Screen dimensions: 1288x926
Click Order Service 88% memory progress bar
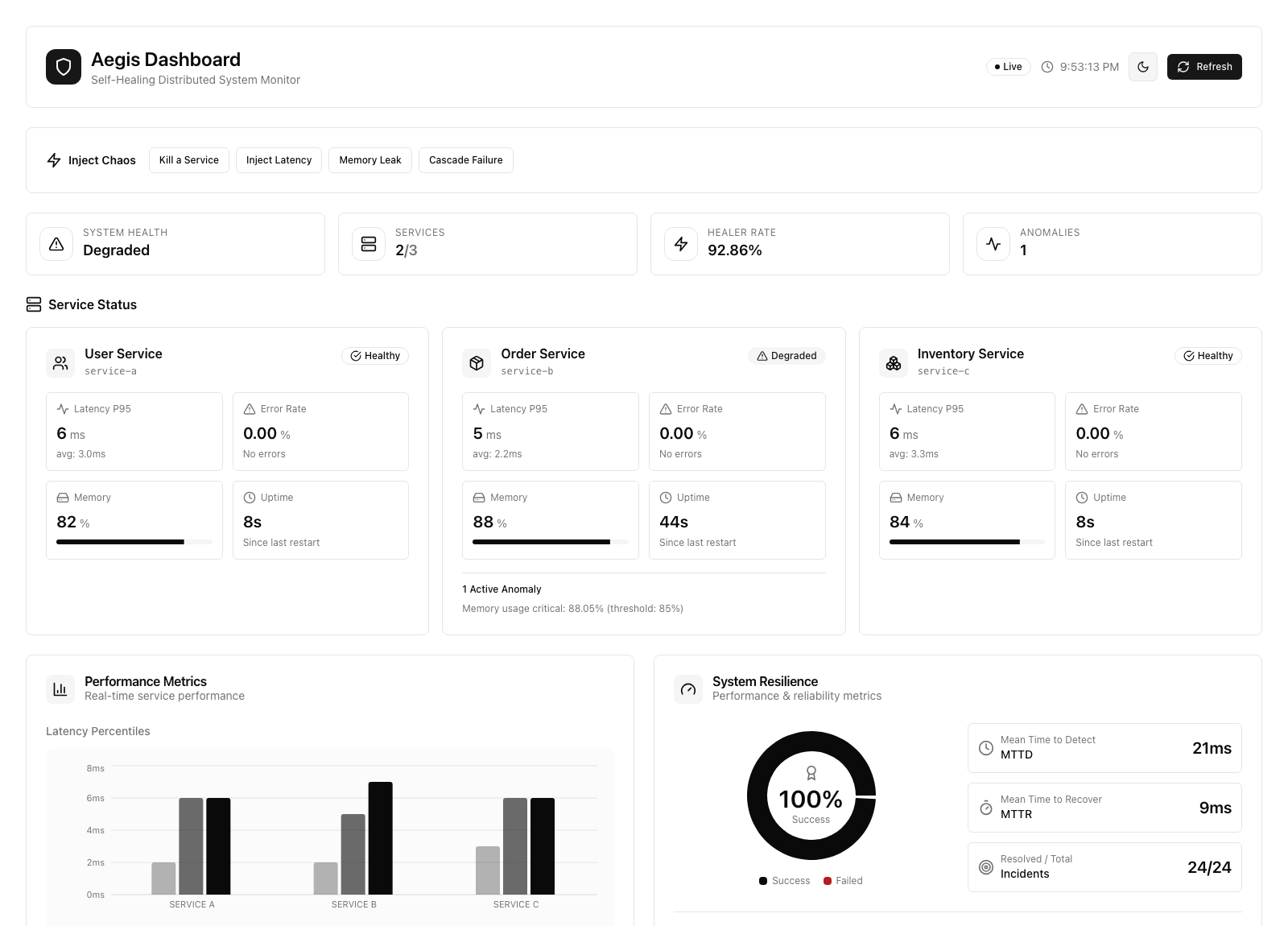551,542
